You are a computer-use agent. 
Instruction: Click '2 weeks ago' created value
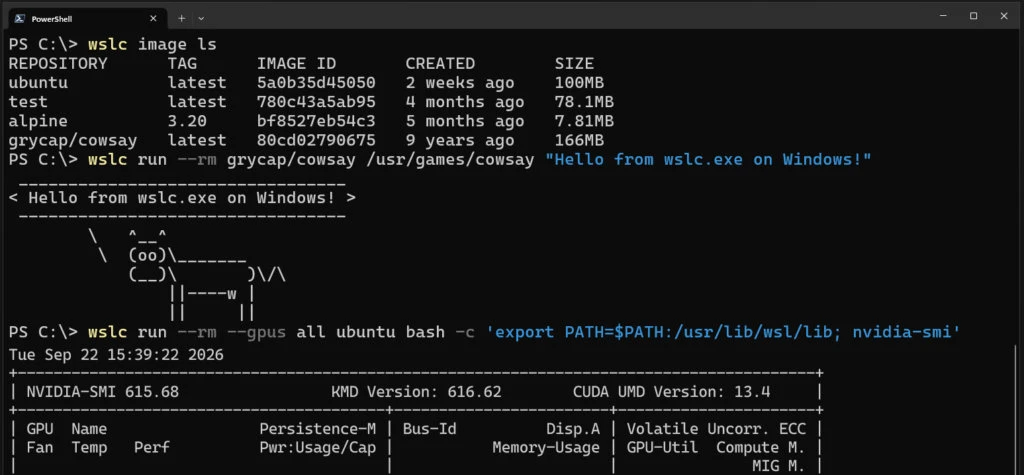[460, 83]
